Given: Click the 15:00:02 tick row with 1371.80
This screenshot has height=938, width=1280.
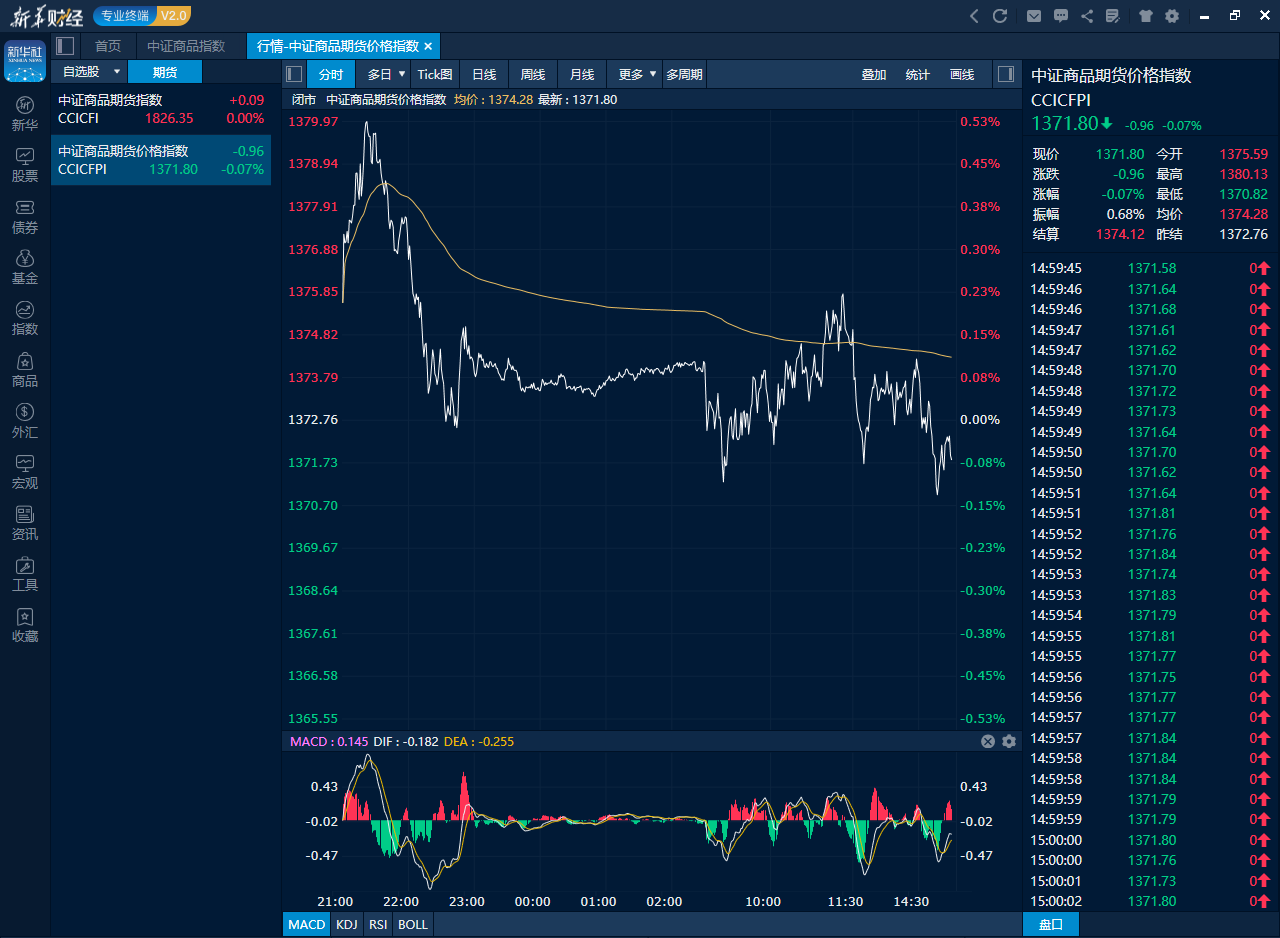Looking at the screenshot, I should click(1151, 901).
